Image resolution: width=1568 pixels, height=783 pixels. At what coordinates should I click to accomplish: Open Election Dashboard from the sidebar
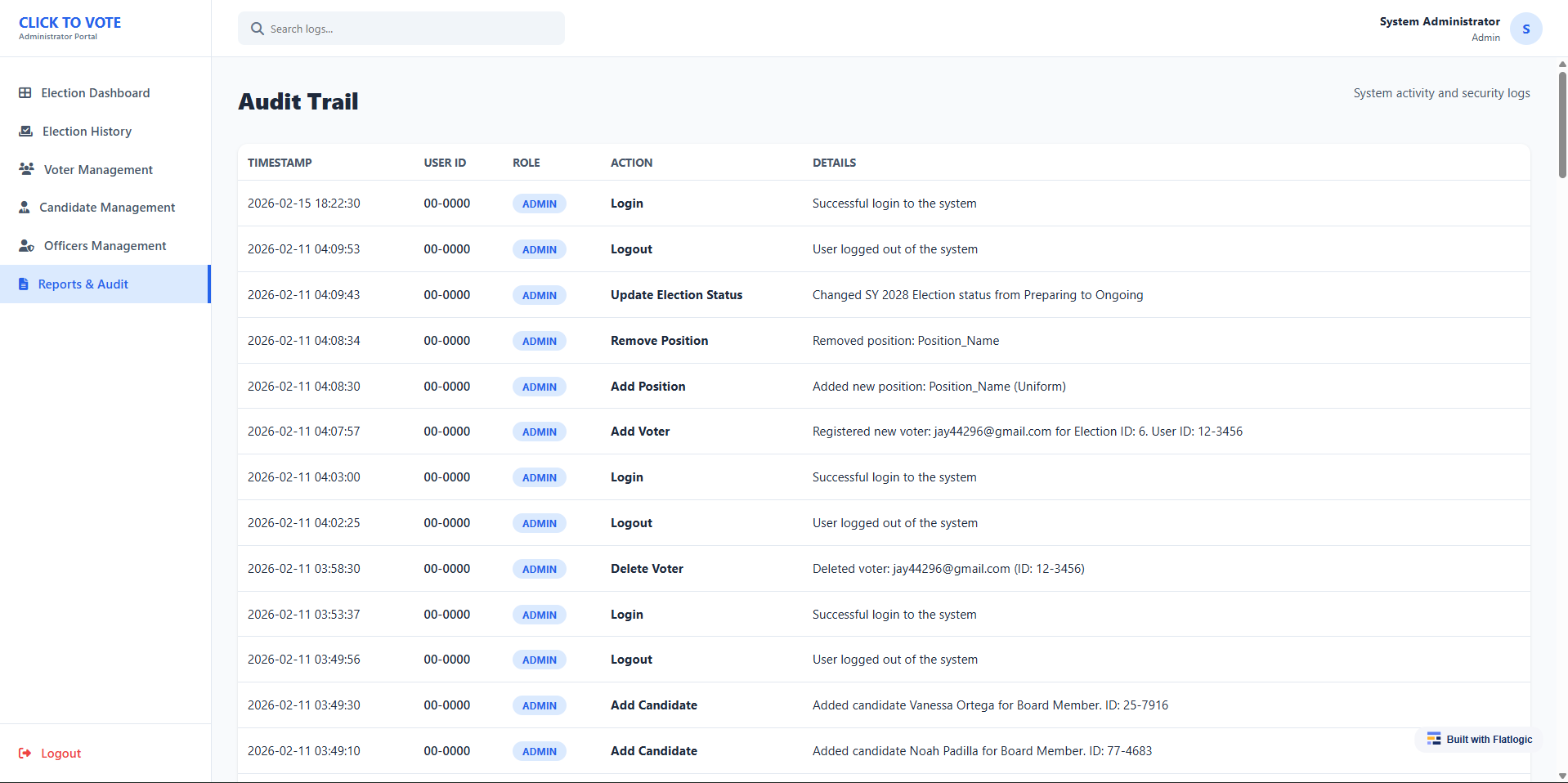point(96,93)
